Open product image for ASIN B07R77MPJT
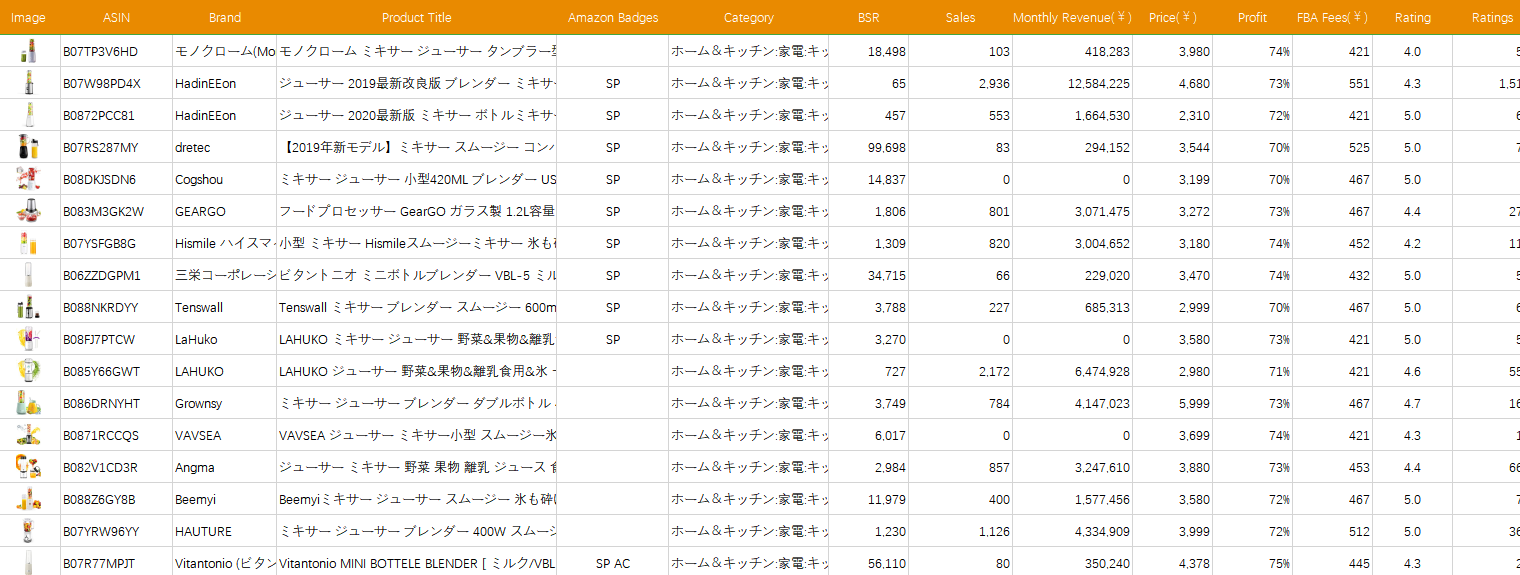 point(27,562)
